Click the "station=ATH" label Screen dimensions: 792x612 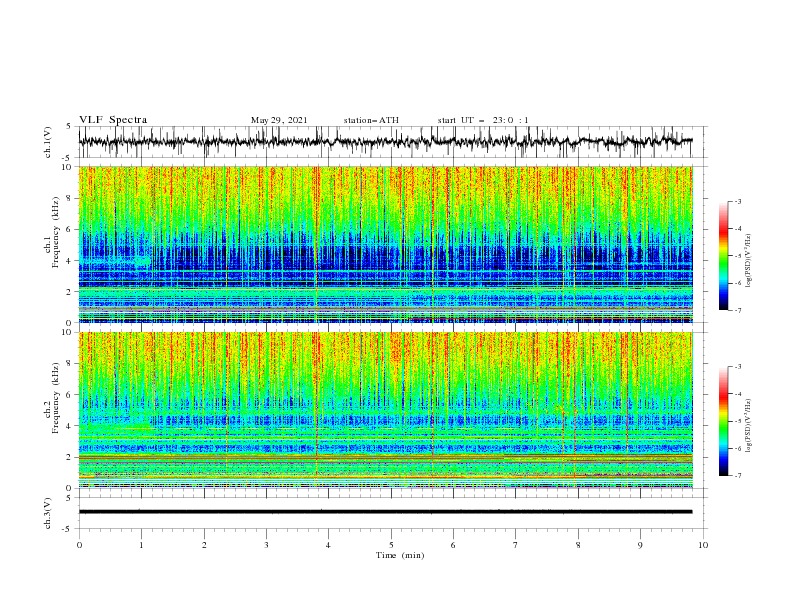[371, 120]
